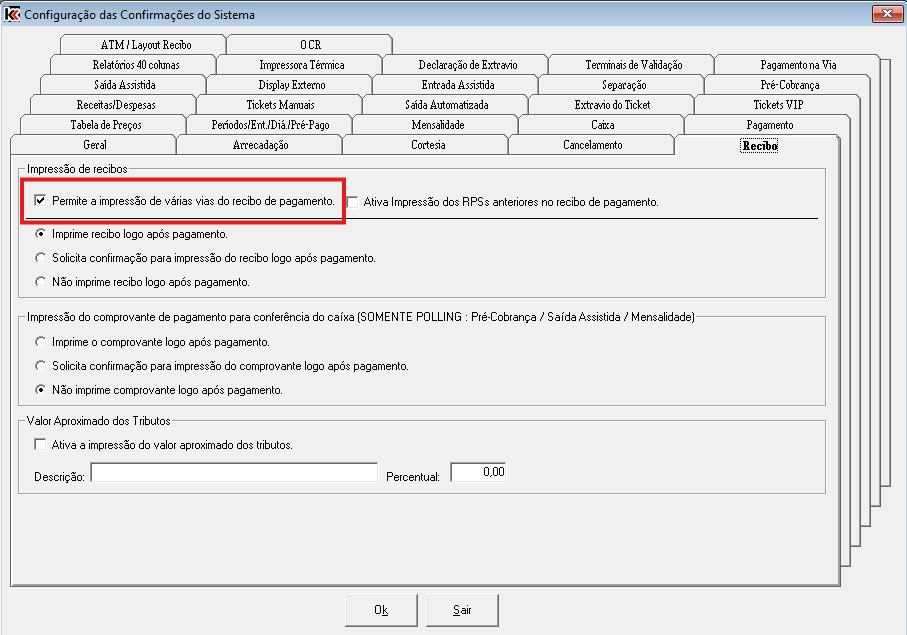Switch to the Arrecadação tab
907x635 pixels.
[x=259, y=145]
